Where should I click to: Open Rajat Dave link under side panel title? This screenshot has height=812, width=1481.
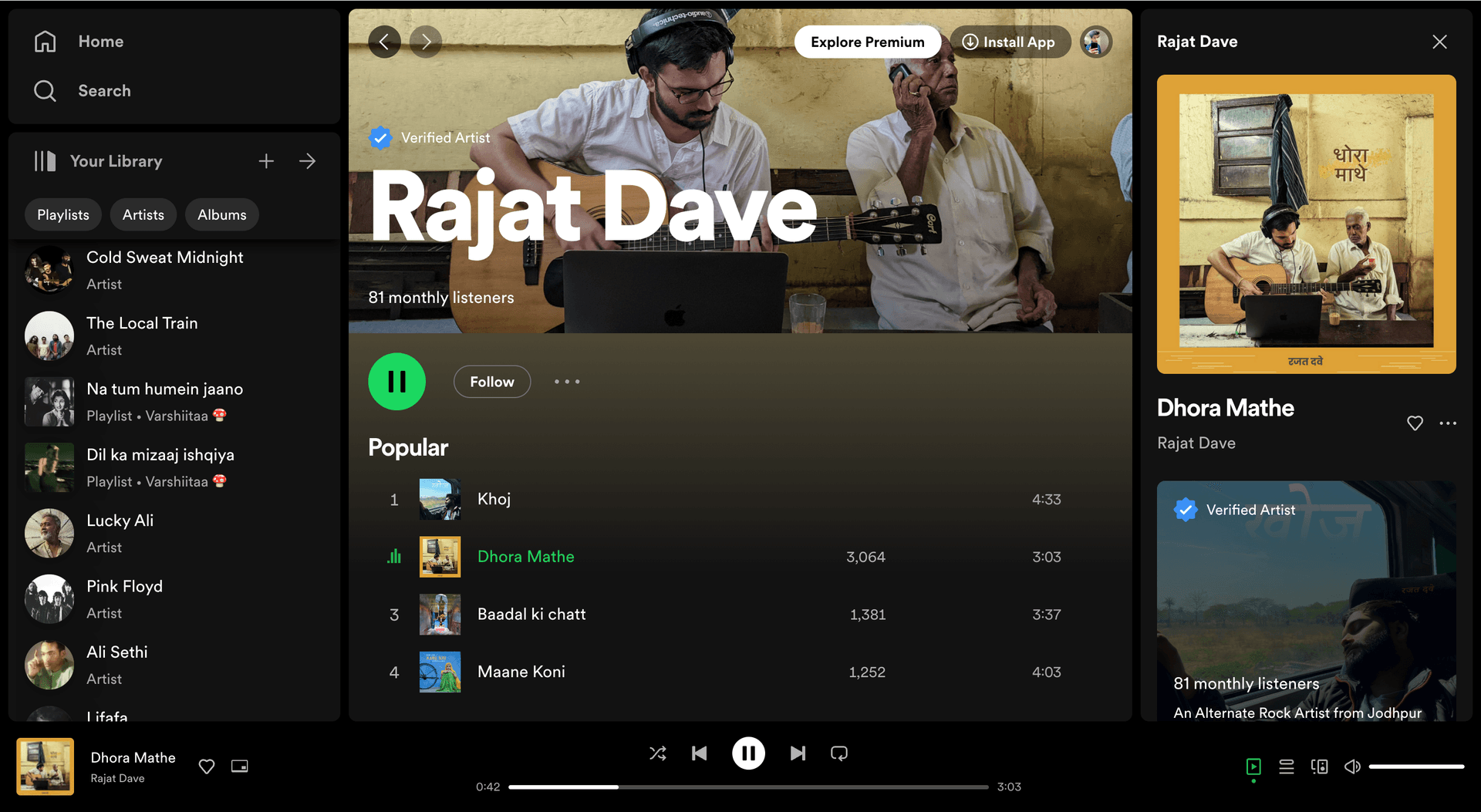pyautogui.click(x=1196, y=443)
